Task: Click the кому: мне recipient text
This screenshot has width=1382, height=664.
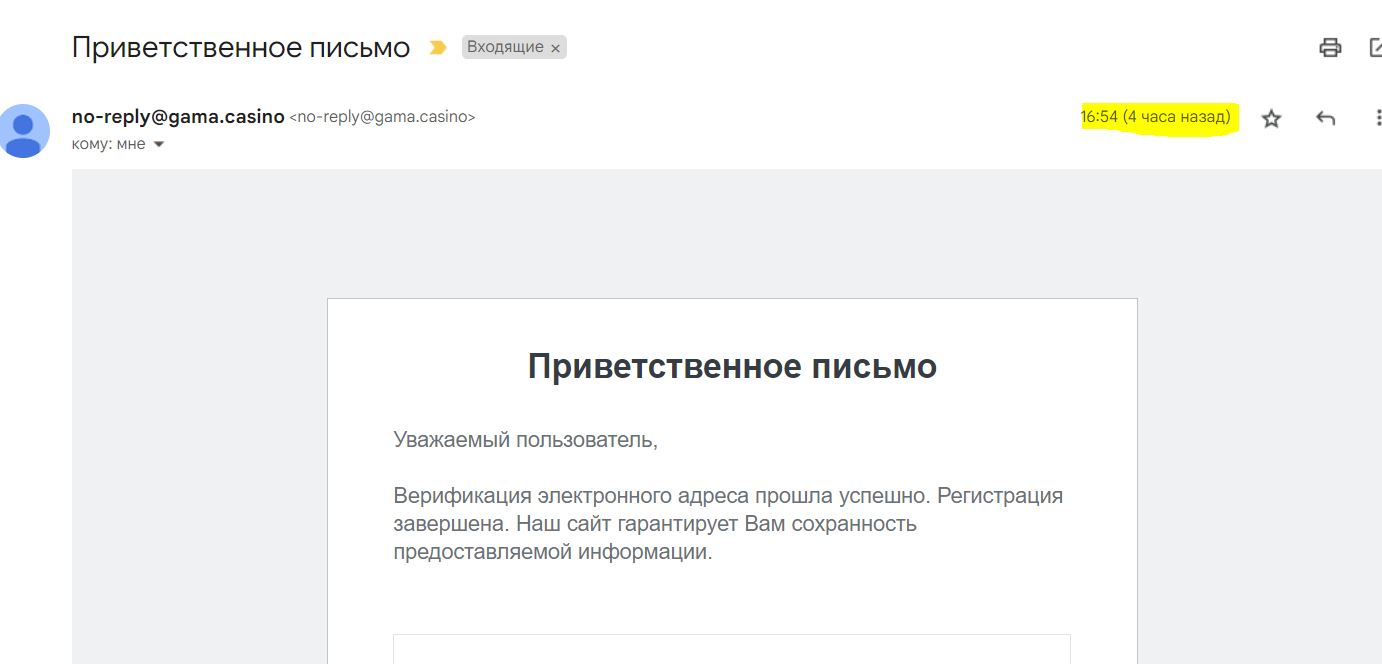Action: click(x=108, y=144)
